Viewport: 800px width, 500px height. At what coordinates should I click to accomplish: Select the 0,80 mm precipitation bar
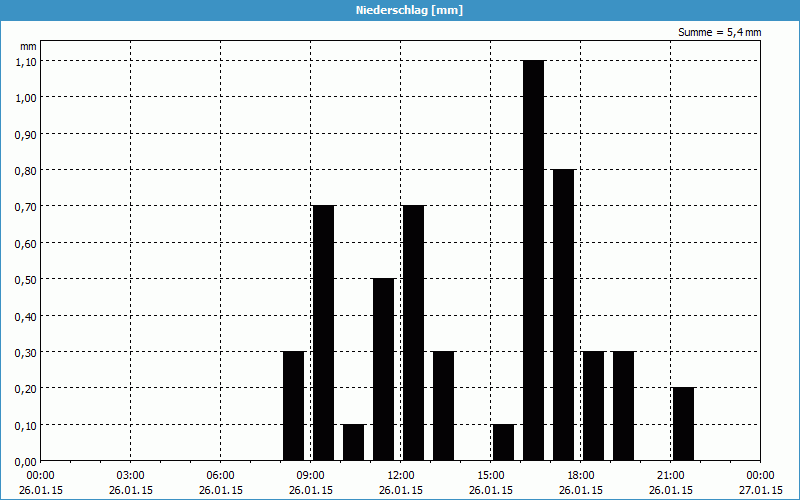coord(563,314)
